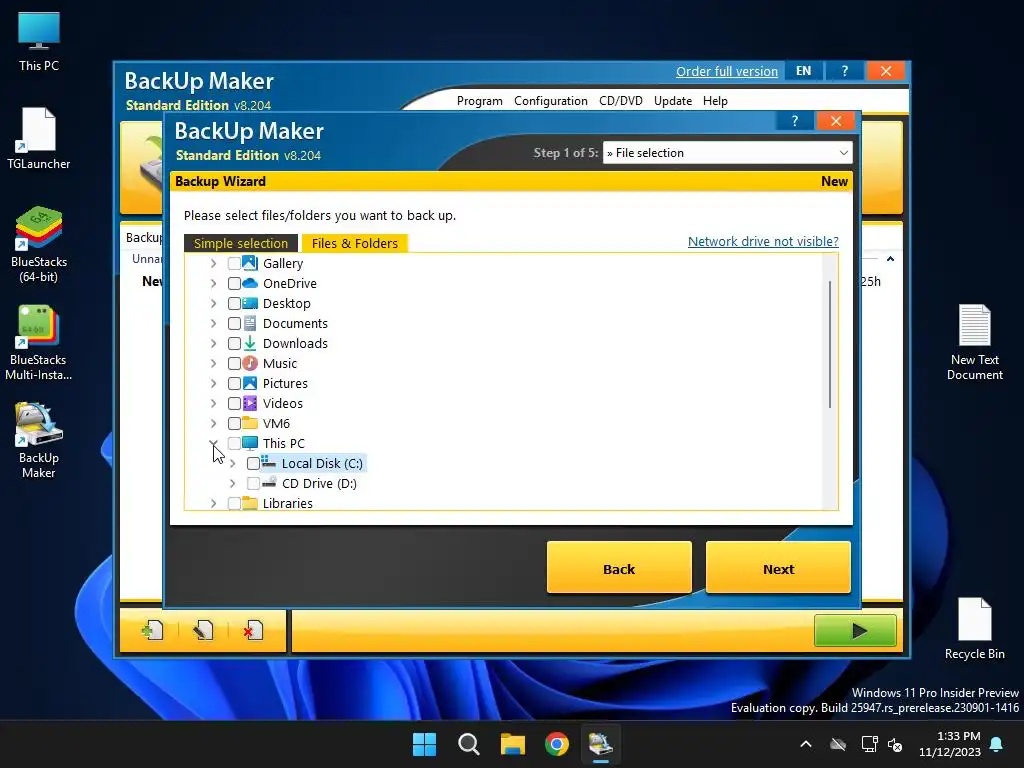The image size is (1024, 768).
Task: Click the Gallery icon in the tree
Action: click(x=250, y=263)
